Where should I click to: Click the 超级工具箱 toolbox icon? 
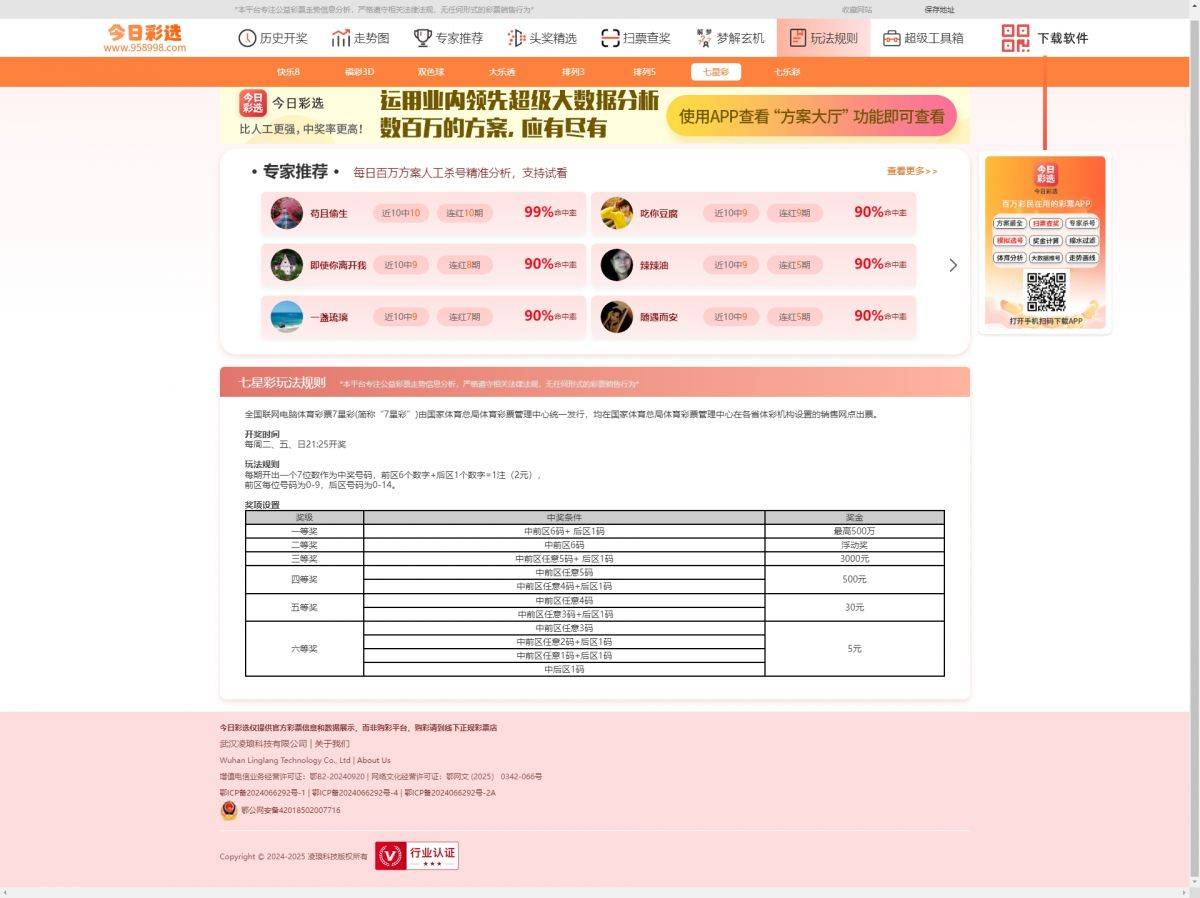pos(892,38)
